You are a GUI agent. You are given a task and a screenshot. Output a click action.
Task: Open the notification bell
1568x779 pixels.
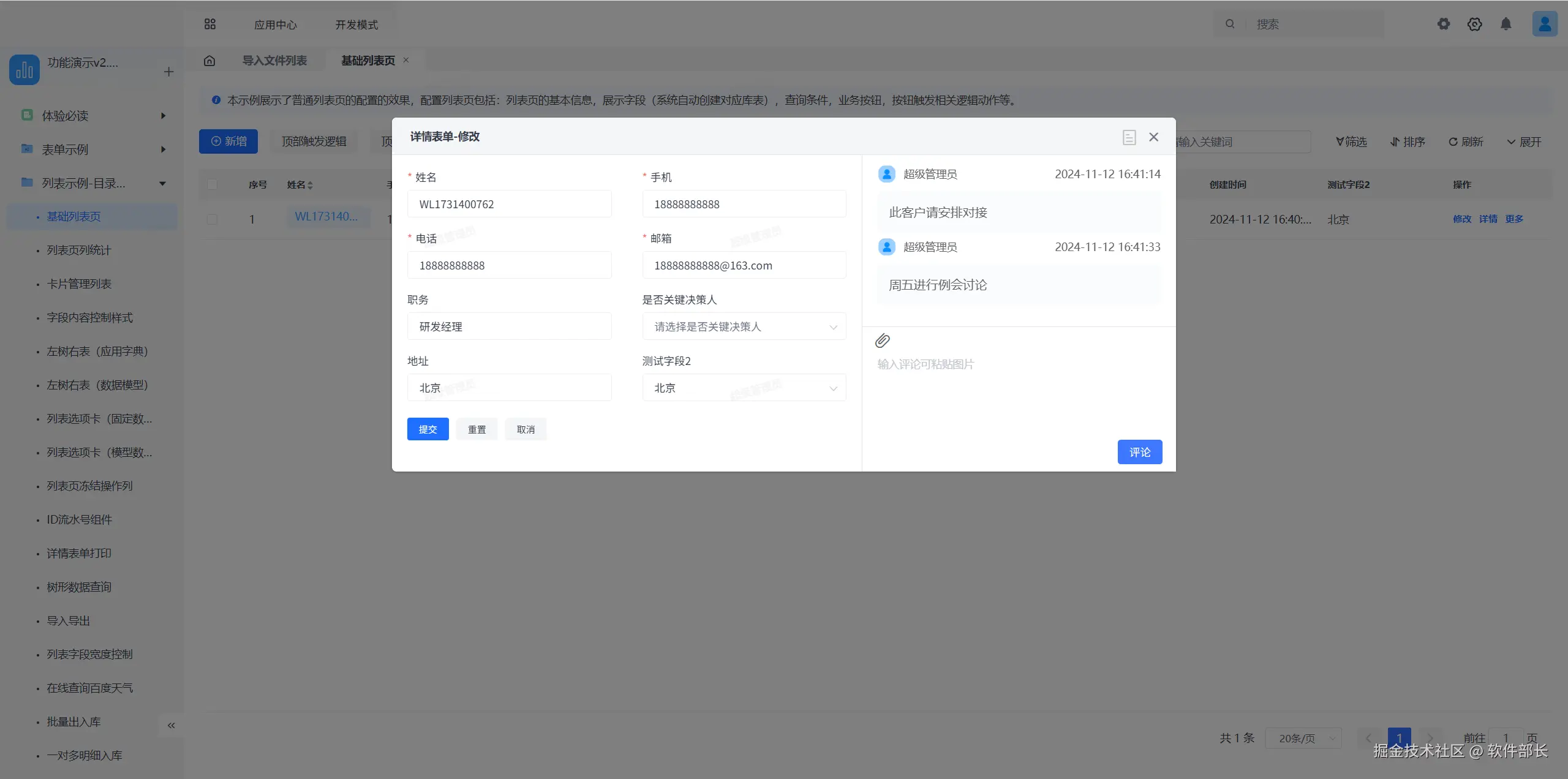[x=1506, y=24]
